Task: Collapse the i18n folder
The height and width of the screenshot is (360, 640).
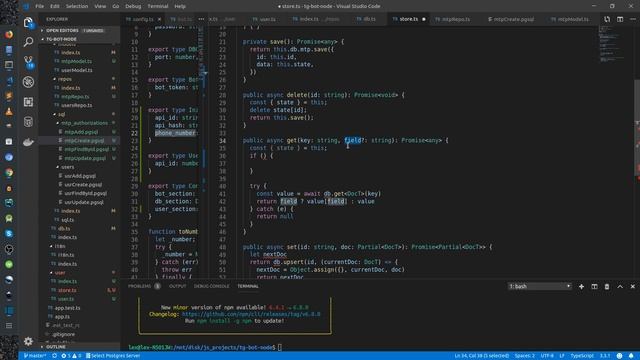Action: point(60,246)
